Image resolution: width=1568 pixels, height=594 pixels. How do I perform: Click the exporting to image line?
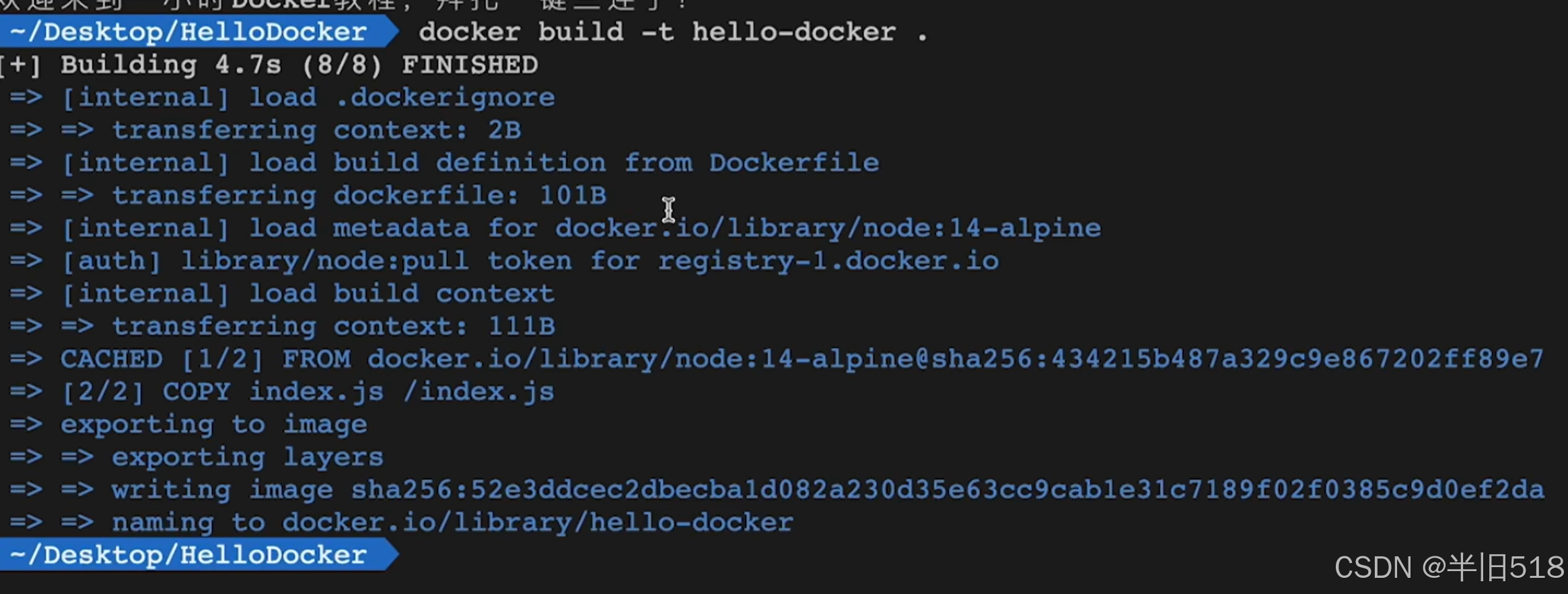tap(188, 424)
